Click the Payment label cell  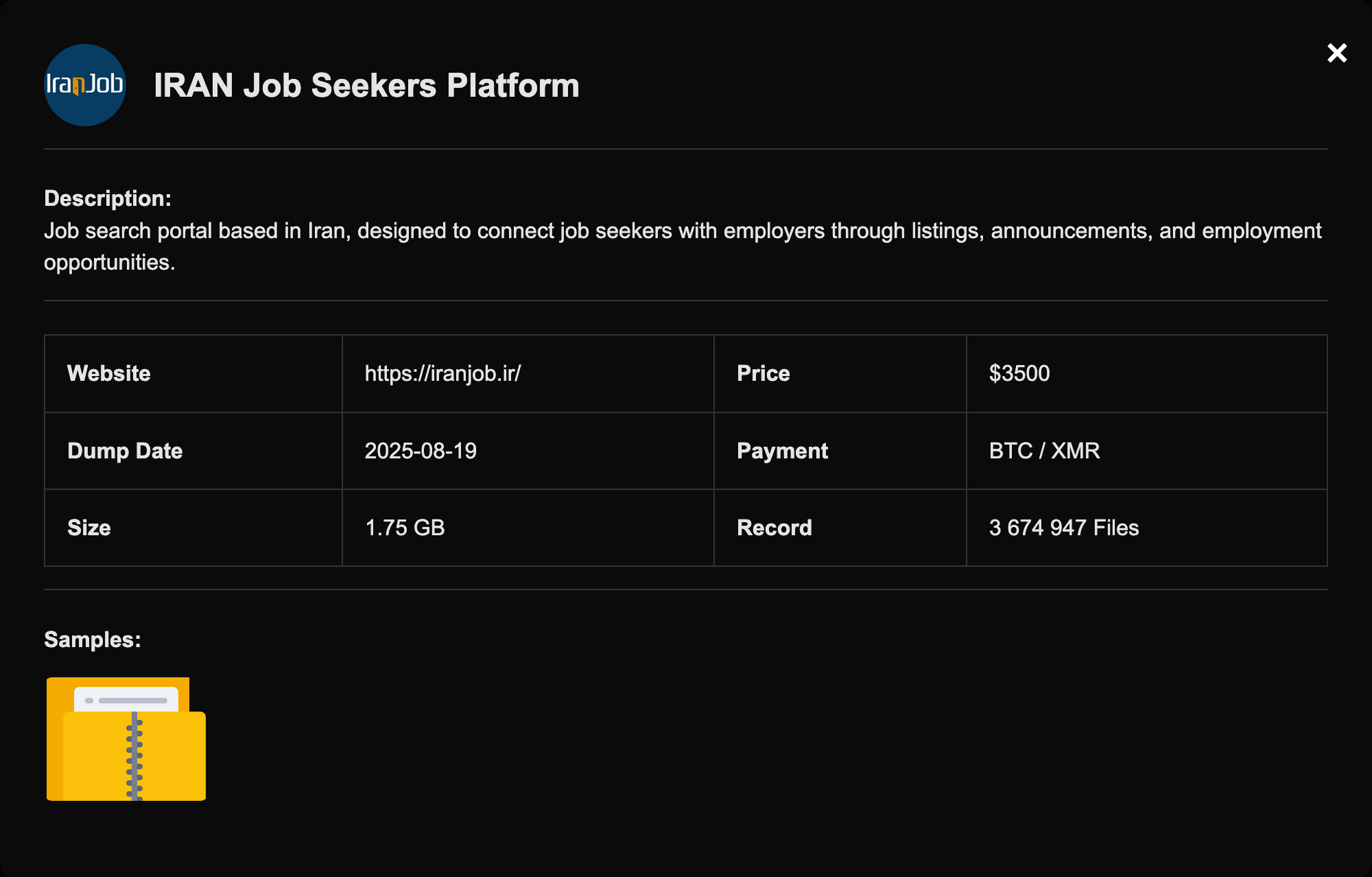pos(782,451)
